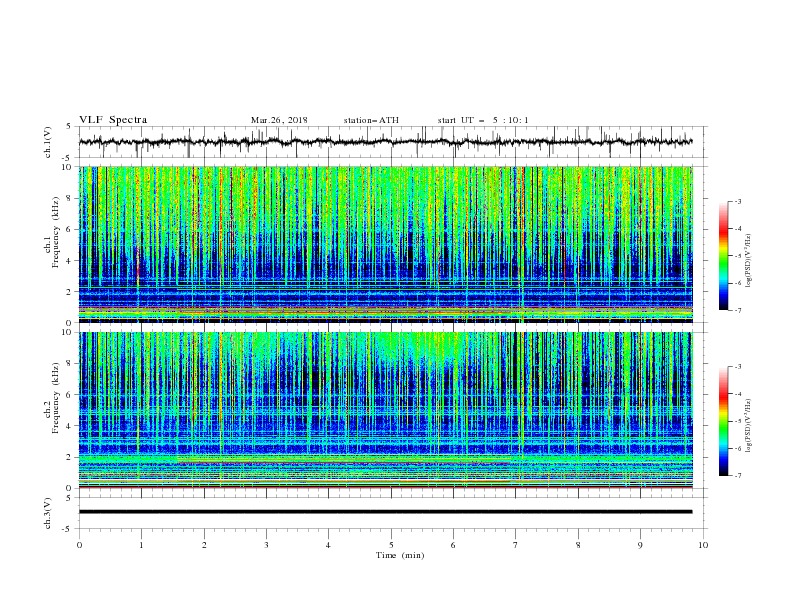This screenshot has width=792, height=612.
Task: Click the "-7" tick on the lower colorbar
Action: (737, 476)
